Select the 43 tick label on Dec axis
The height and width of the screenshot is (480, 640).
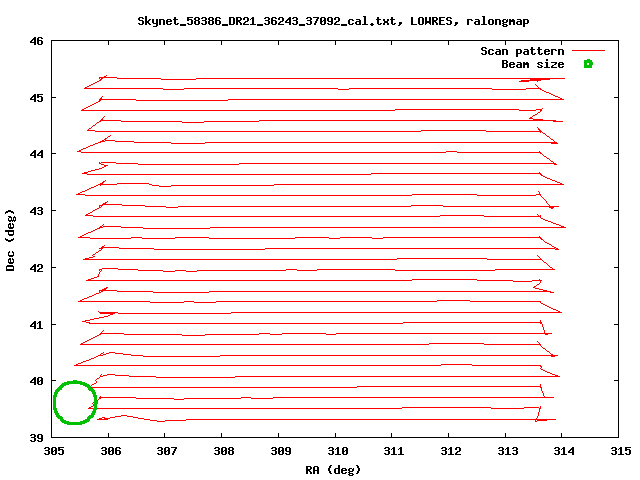(36, 211)
